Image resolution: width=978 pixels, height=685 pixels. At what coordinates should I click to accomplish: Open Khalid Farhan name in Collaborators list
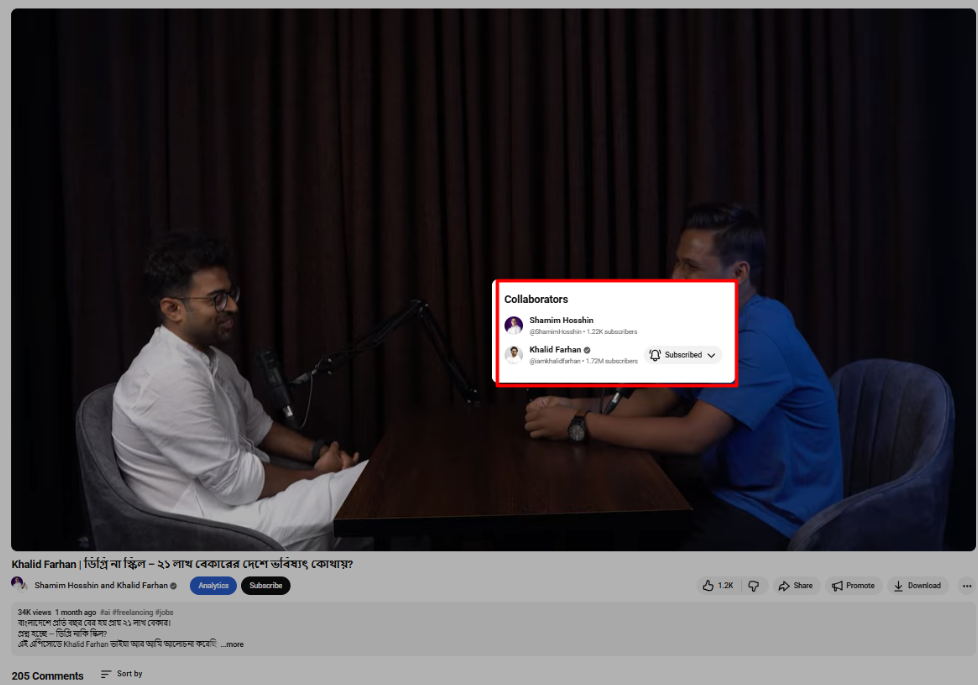point(554,350)
